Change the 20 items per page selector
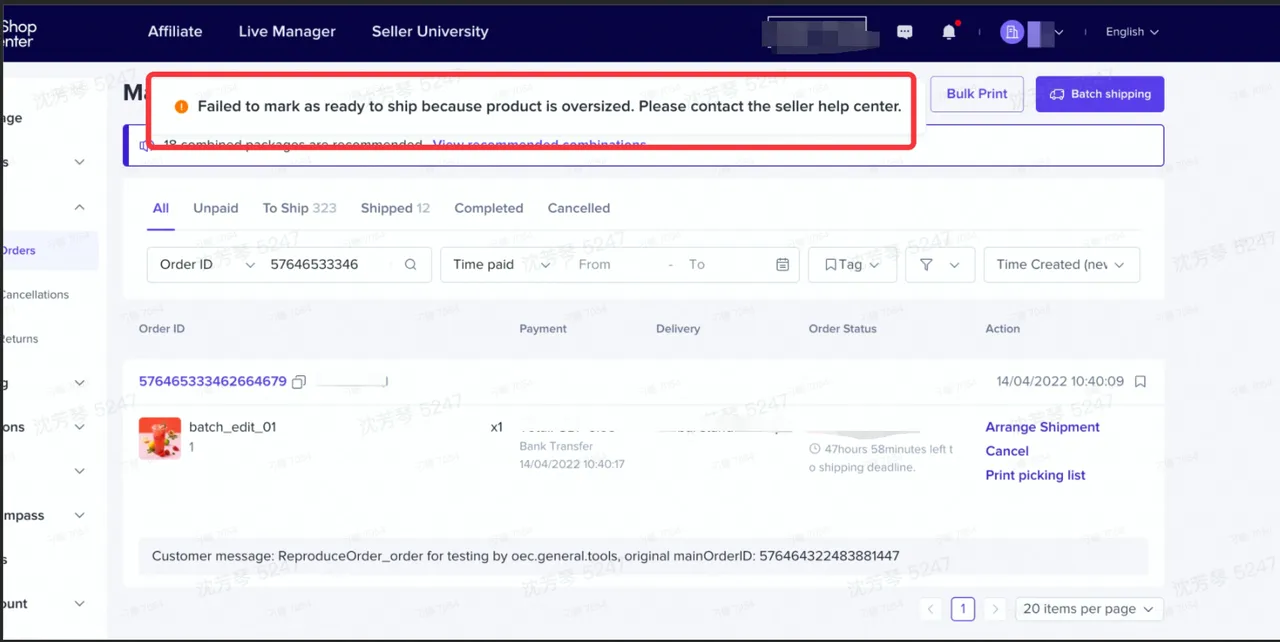Screen dimensions: 1280x642 point(1088,609)
